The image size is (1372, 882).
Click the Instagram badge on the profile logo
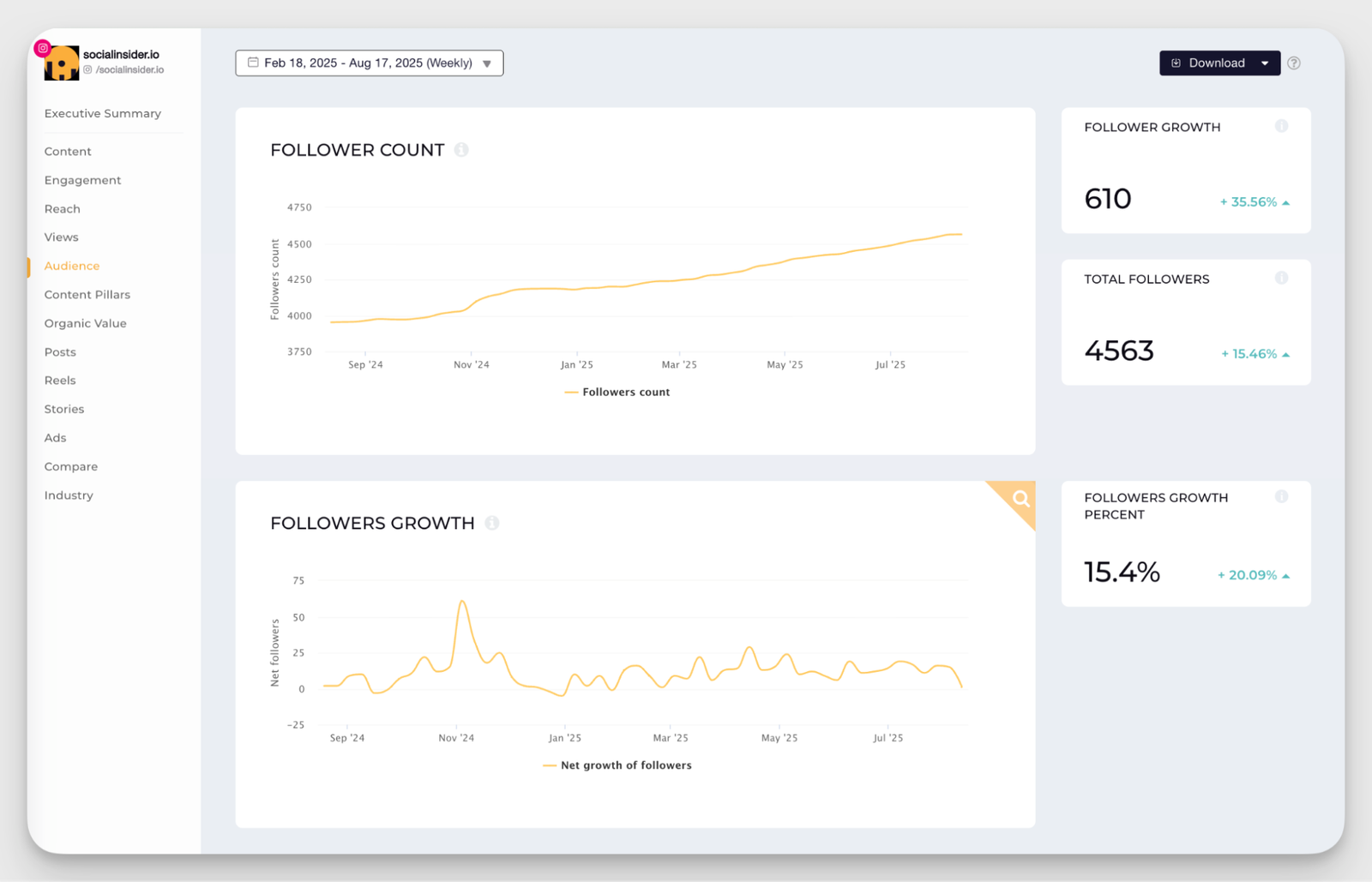point(43,48)
